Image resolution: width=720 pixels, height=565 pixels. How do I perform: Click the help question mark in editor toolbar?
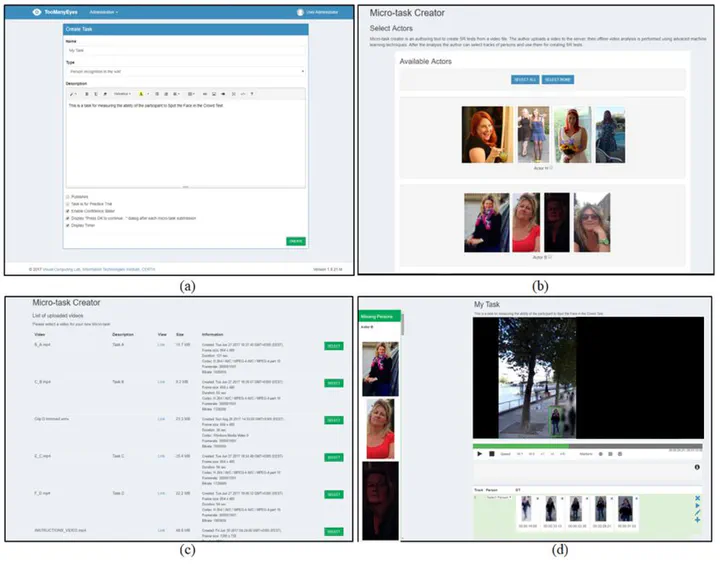click(252, 93)
